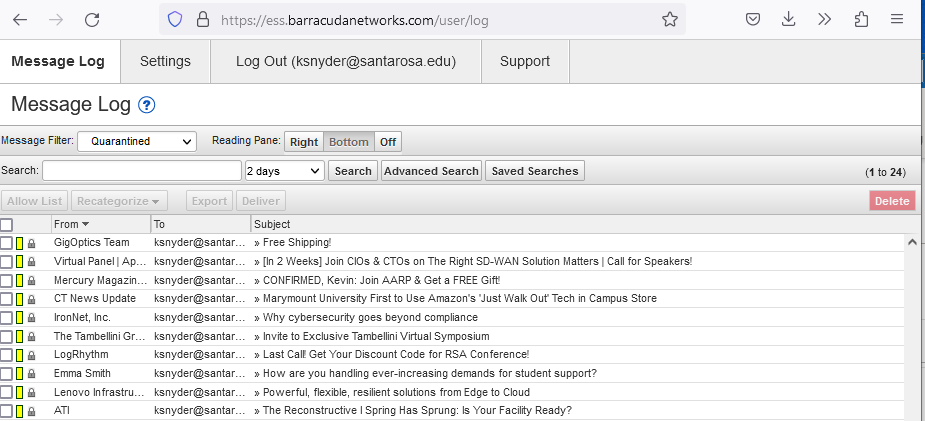Check the LogRhythm message box
925x421 pixels.
[x=6, y=355]
